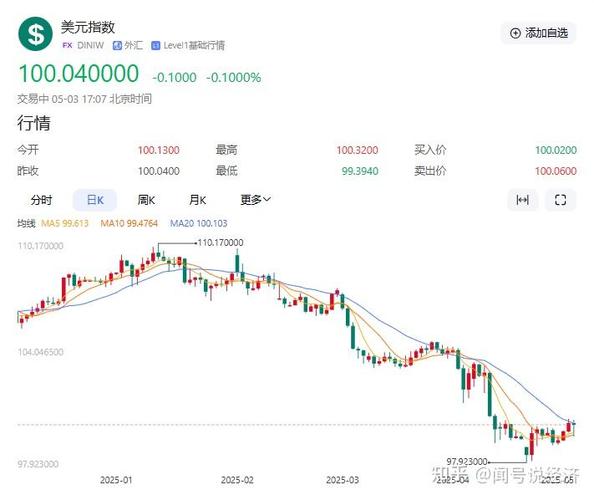This screenshot has width=594, height=500.
Task: Select the 日K tab
Action: 95,200
